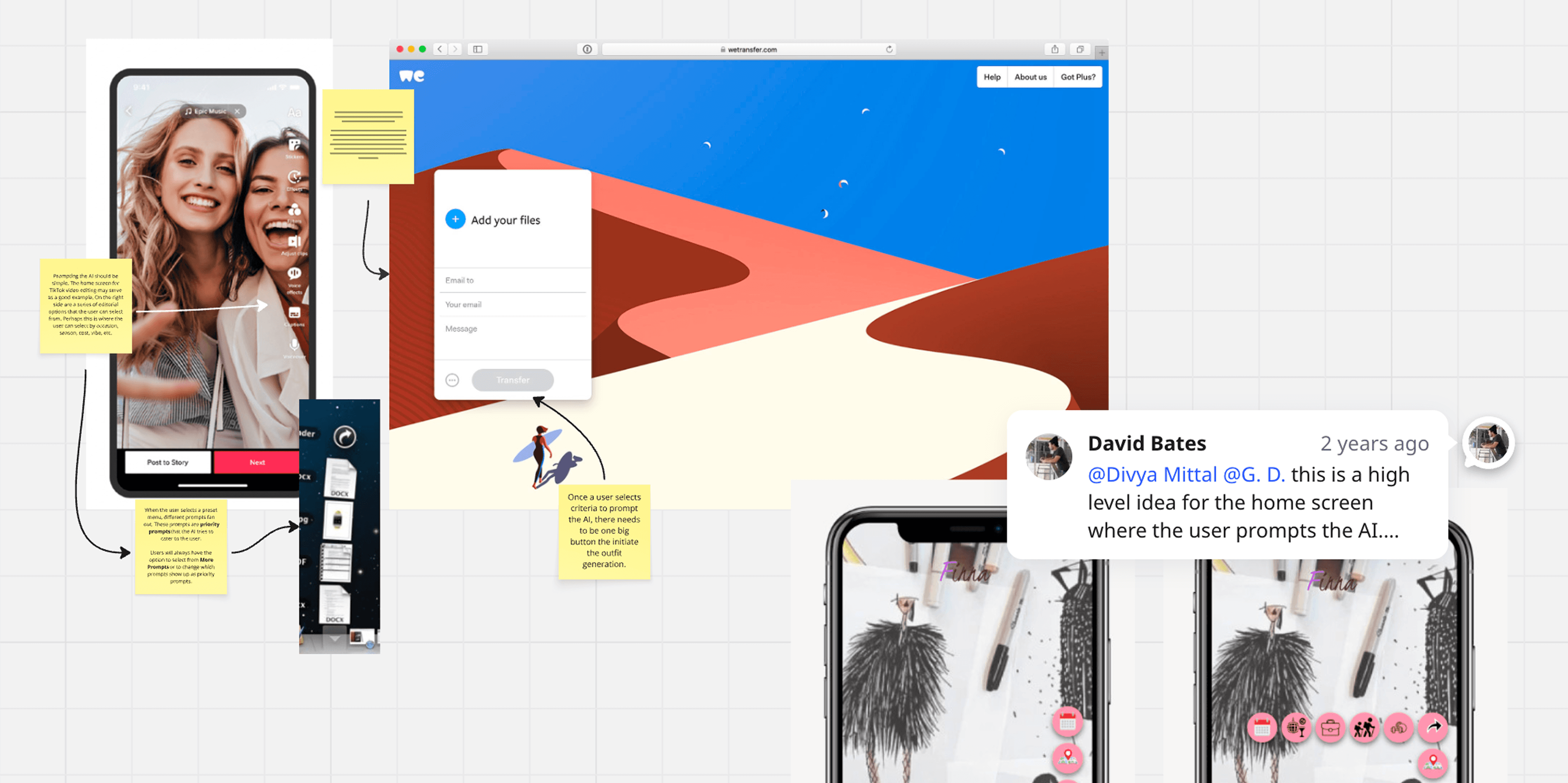Click the hiking people icon in the pink row
Viewport: 1568px width, 783px height.
tap(1364, 727)
